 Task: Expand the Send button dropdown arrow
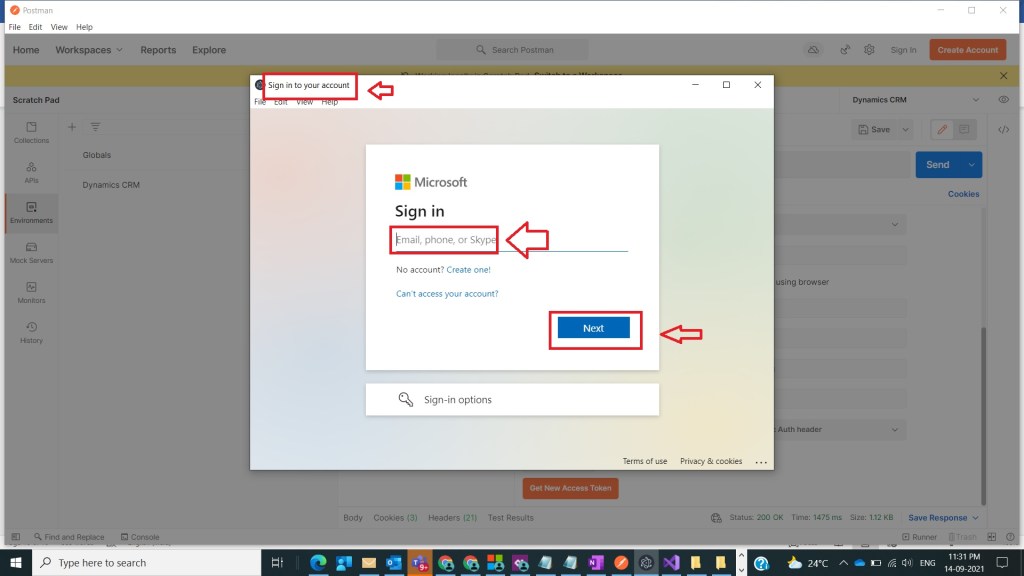click(970, 165)
